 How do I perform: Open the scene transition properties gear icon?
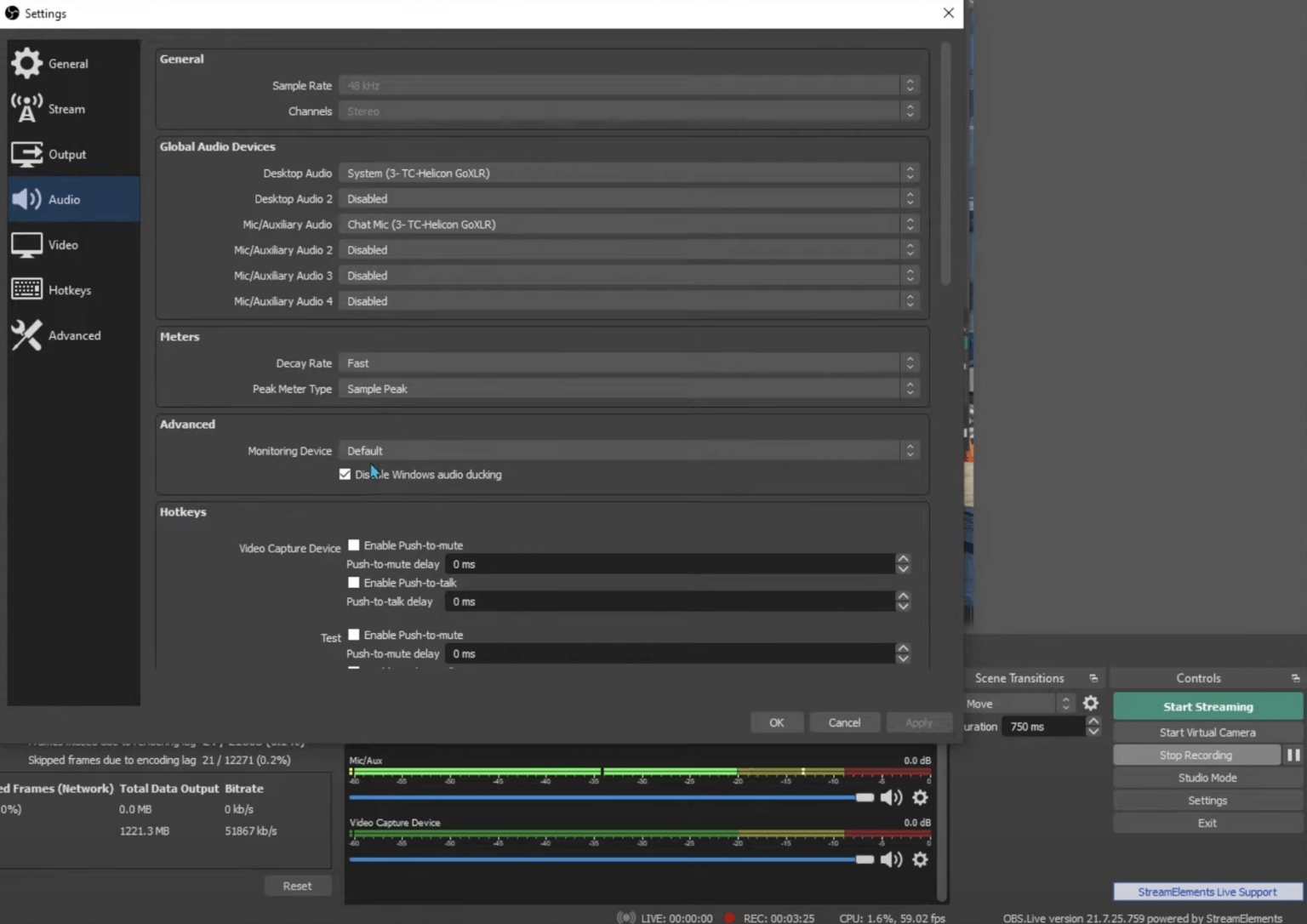1090,703
